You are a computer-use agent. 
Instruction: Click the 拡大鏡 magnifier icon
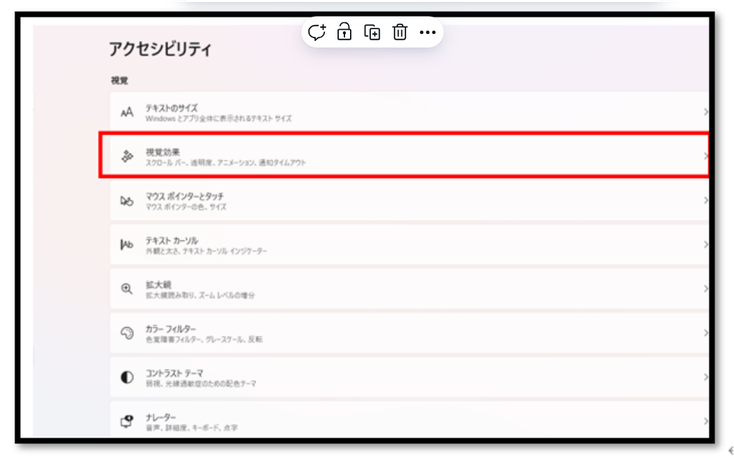click(x=127, y=289)
